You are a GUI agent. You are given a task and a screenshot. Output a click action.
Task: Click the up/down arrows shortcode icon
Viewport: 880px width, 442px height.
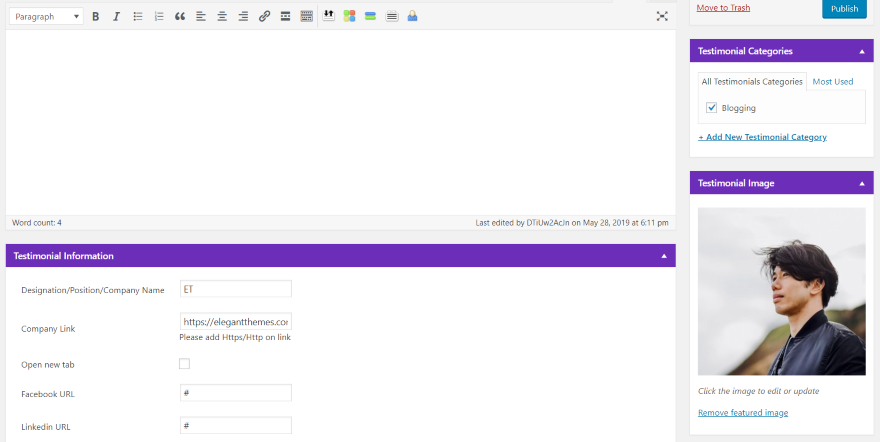(x=329, y=16)
